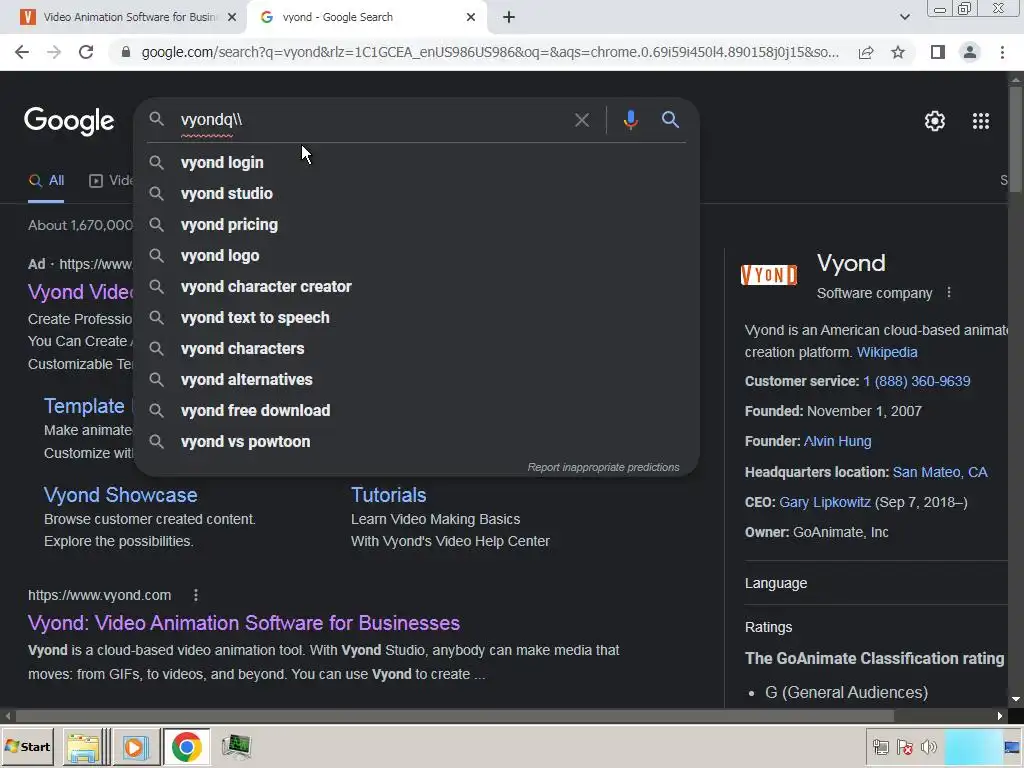1024x768 pixels.
Task: Choose the 'vyond login' suggestion
Action: pos(417,163)
